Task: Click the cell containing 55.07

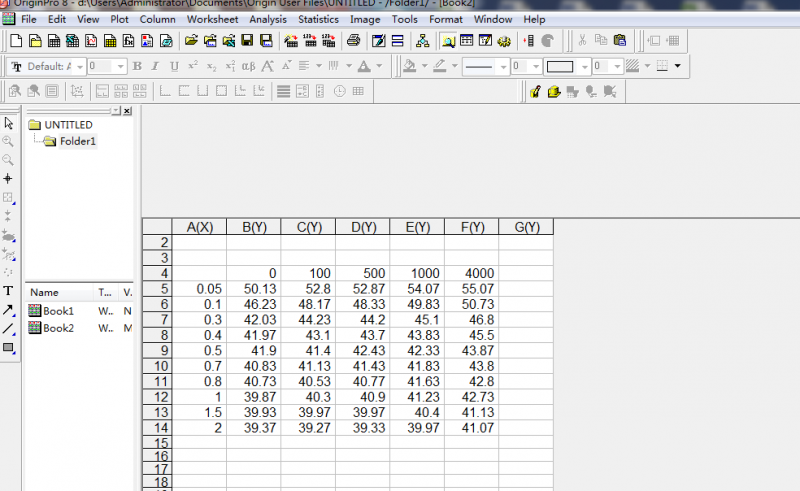Action: click(472, 289)
